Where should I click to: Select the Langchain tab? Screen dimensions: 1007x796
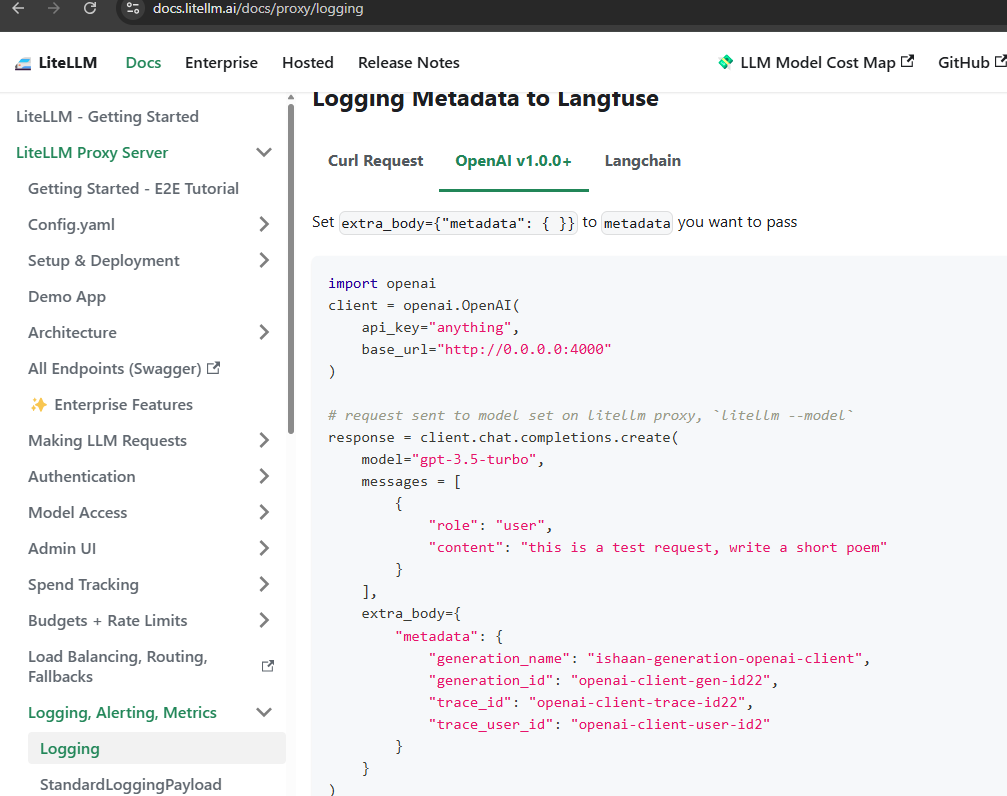[x=642, y=161]
